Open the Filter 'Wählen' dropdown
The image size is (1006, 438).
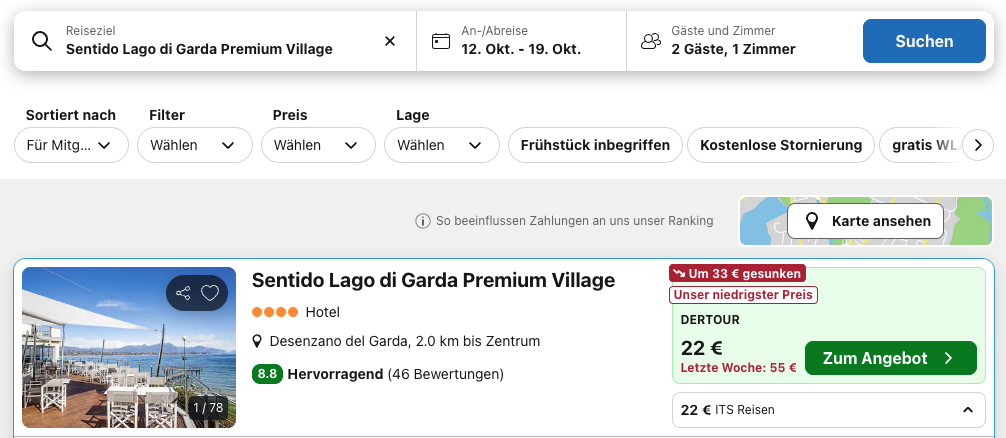195,145
